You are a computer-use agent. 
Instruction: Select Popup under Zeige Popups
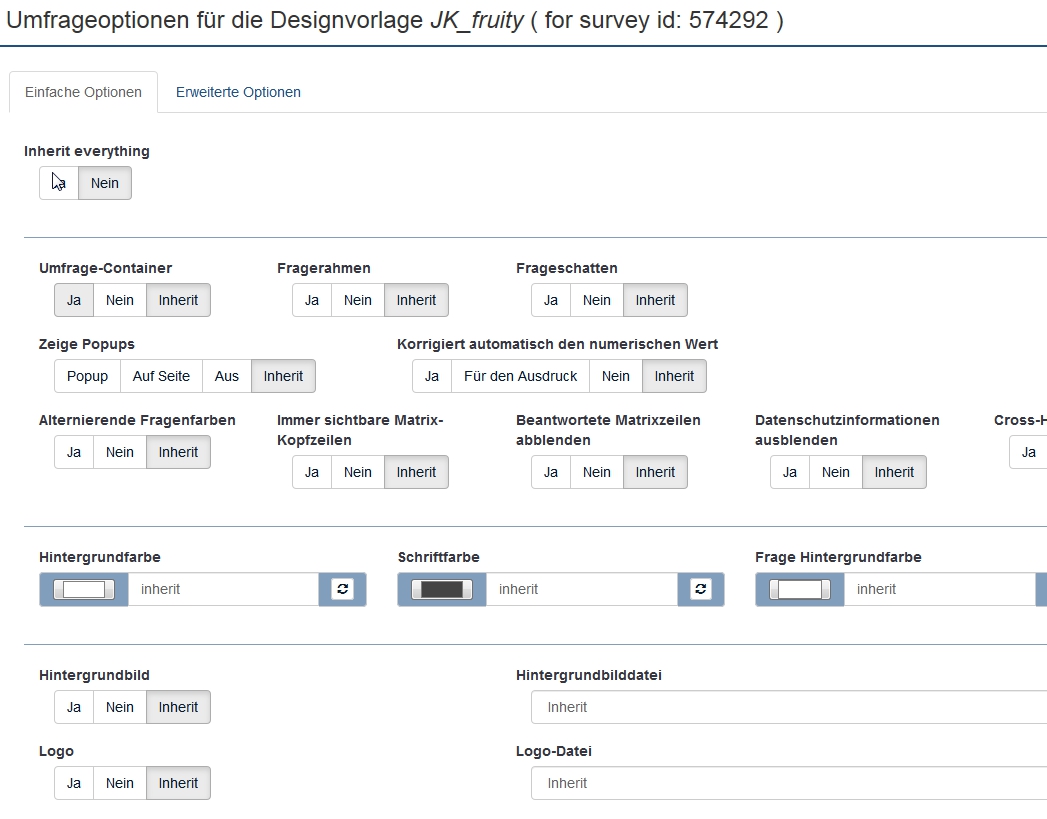point(87,376)
